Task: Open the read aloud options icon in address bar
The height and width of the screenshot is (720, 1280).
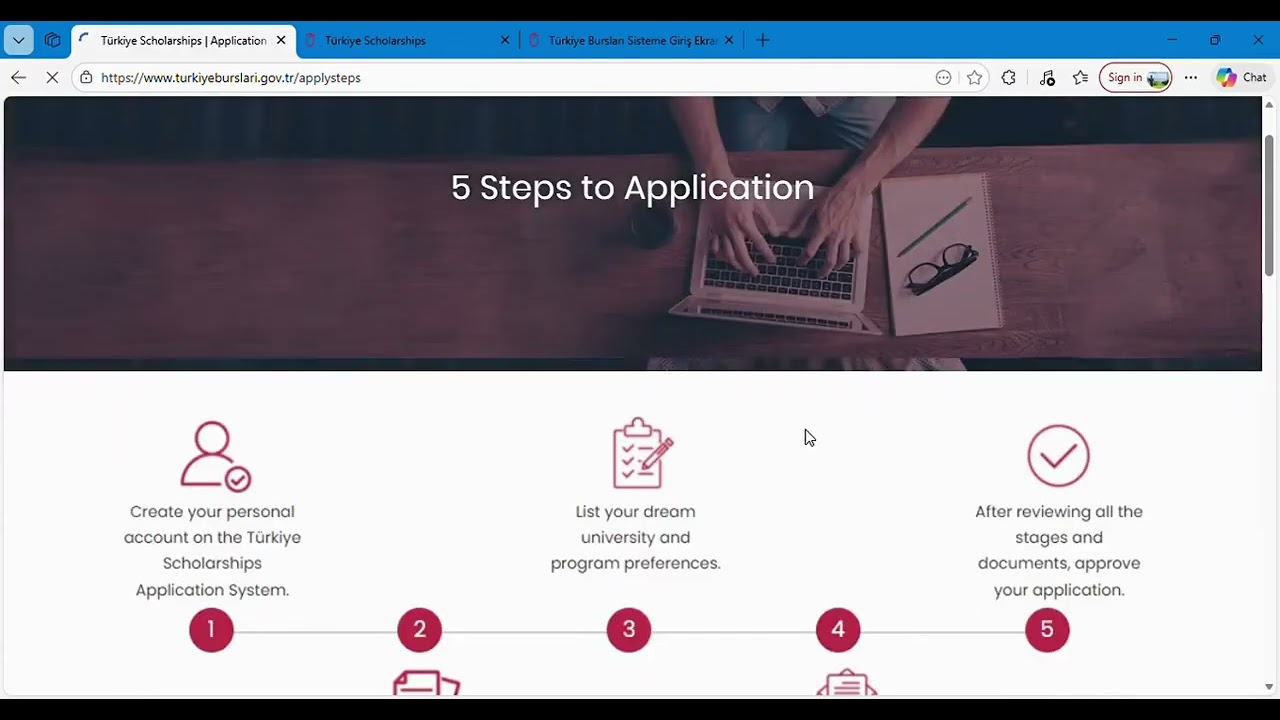Action: [x=943, y=77]
